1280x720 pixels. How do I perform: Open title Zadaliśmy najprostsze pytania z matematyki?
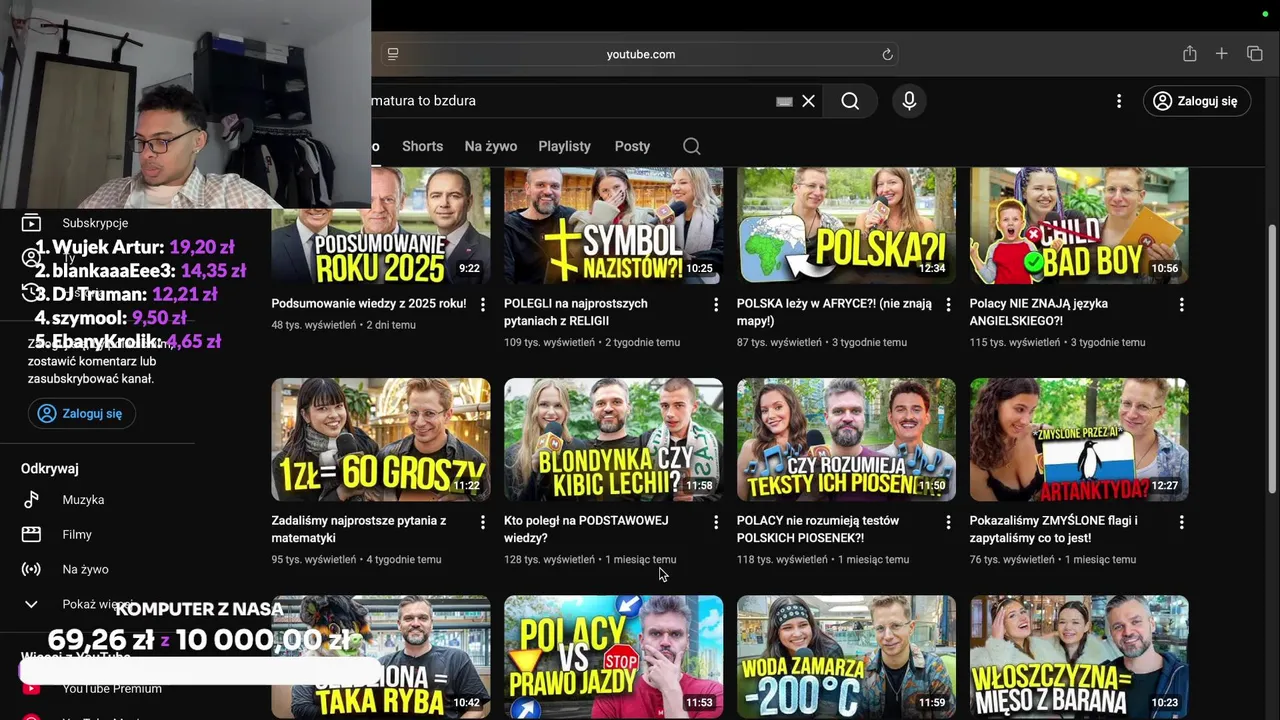(359, 530)
